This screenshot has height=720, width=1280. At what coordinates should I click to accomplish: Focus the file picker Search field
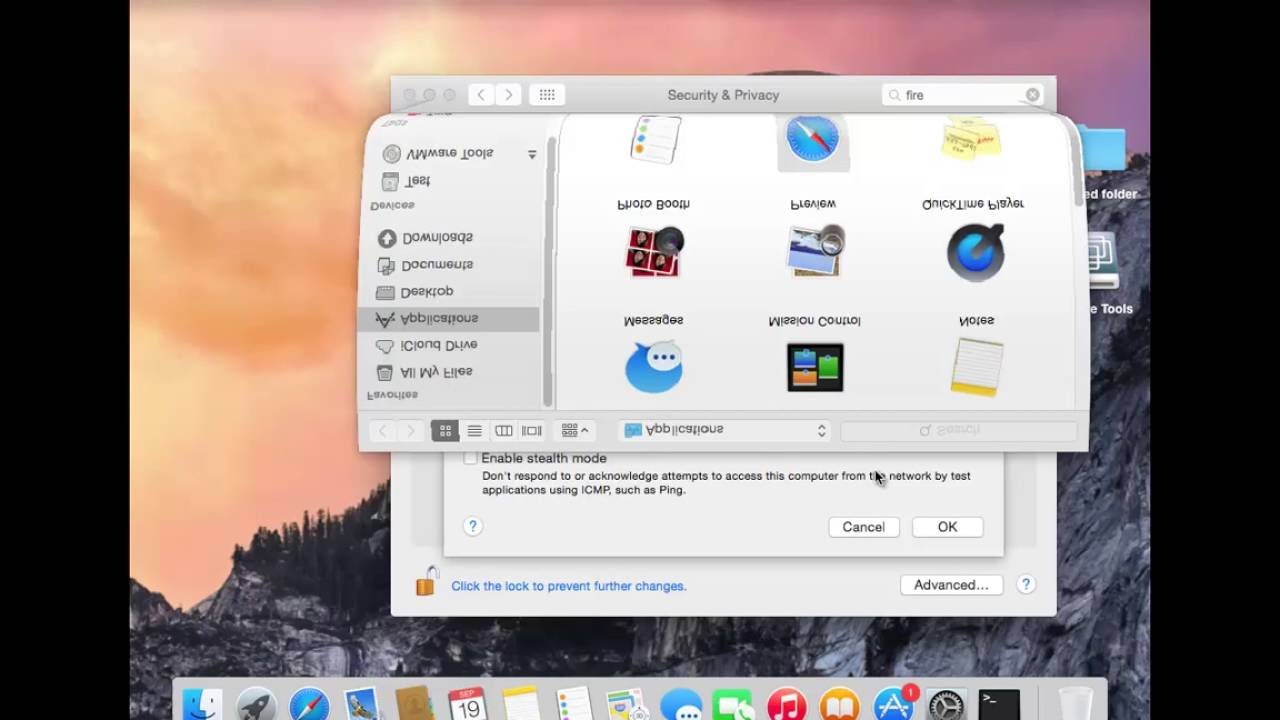click(x=958, y=430)
